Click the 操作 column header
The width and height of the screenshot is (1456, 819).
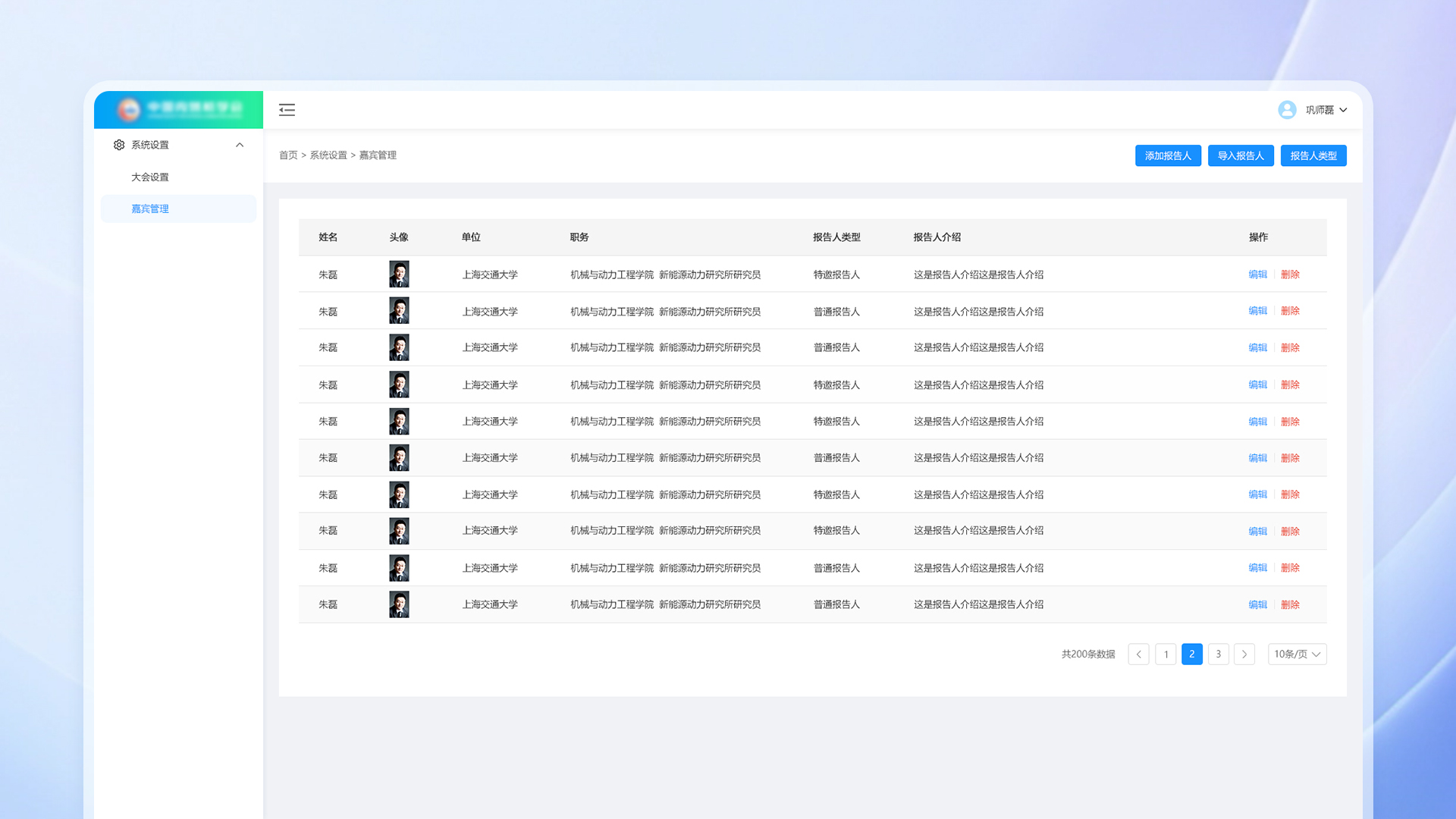click(x=1258, y=237)
